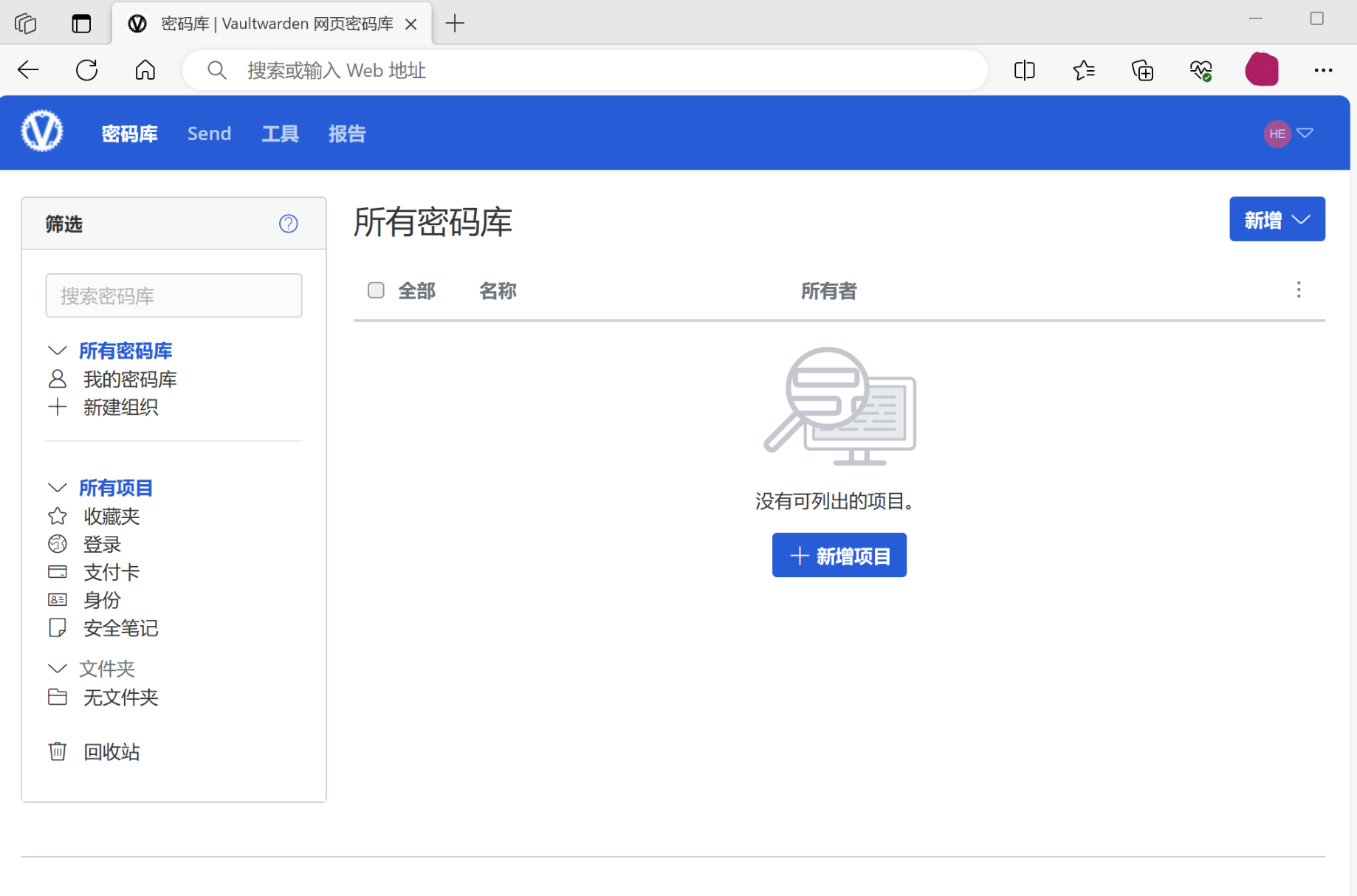
Task: Click the 搜索密码库 search field
Action: pyautogui.click(x=174, y=295)
